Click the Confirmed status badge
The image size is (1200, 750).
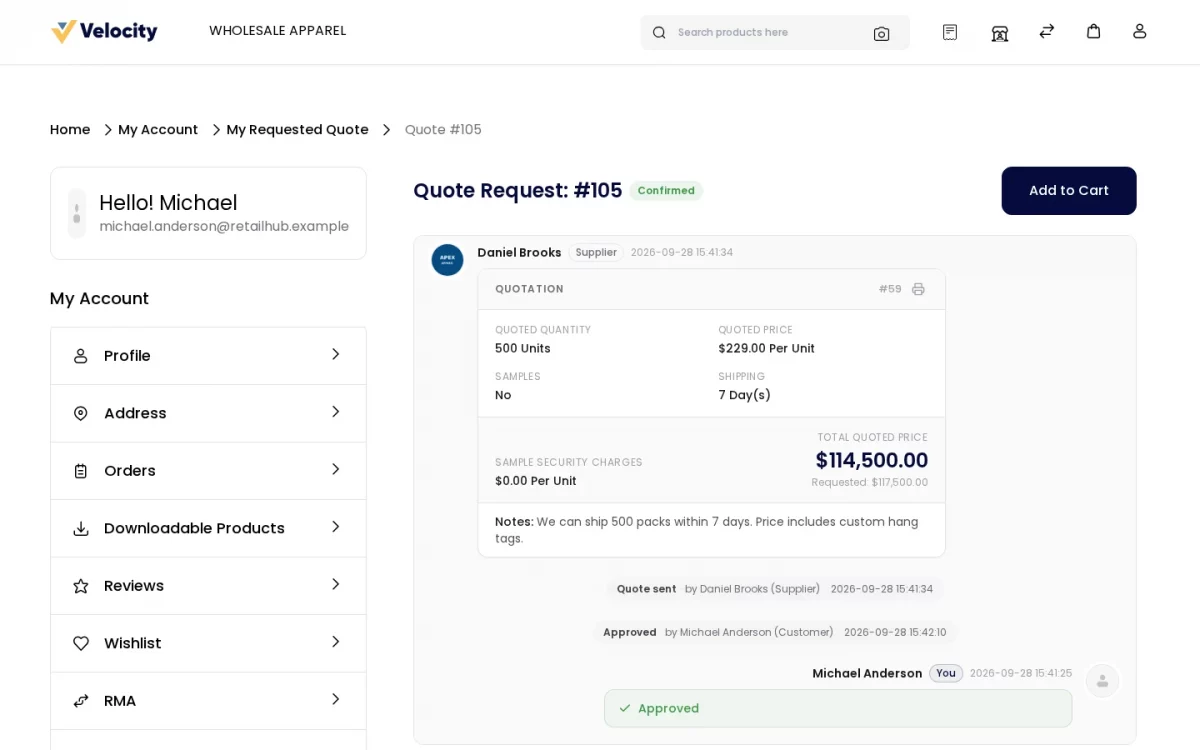pyautogui.click(x=666, y=191)
